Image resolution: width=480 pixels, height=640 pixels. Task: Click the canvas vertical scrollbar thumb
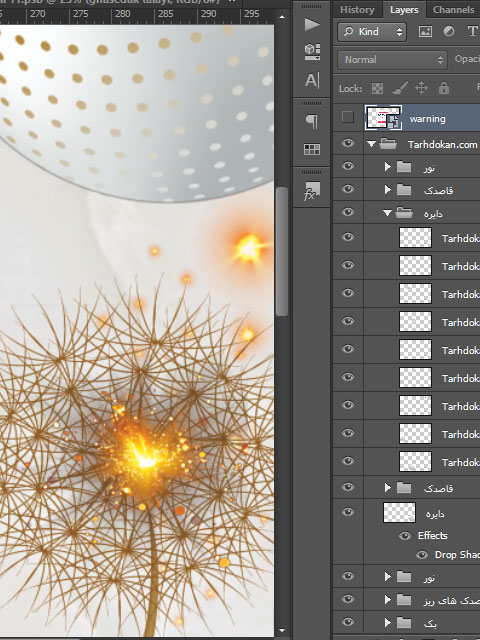click(282, 251)
